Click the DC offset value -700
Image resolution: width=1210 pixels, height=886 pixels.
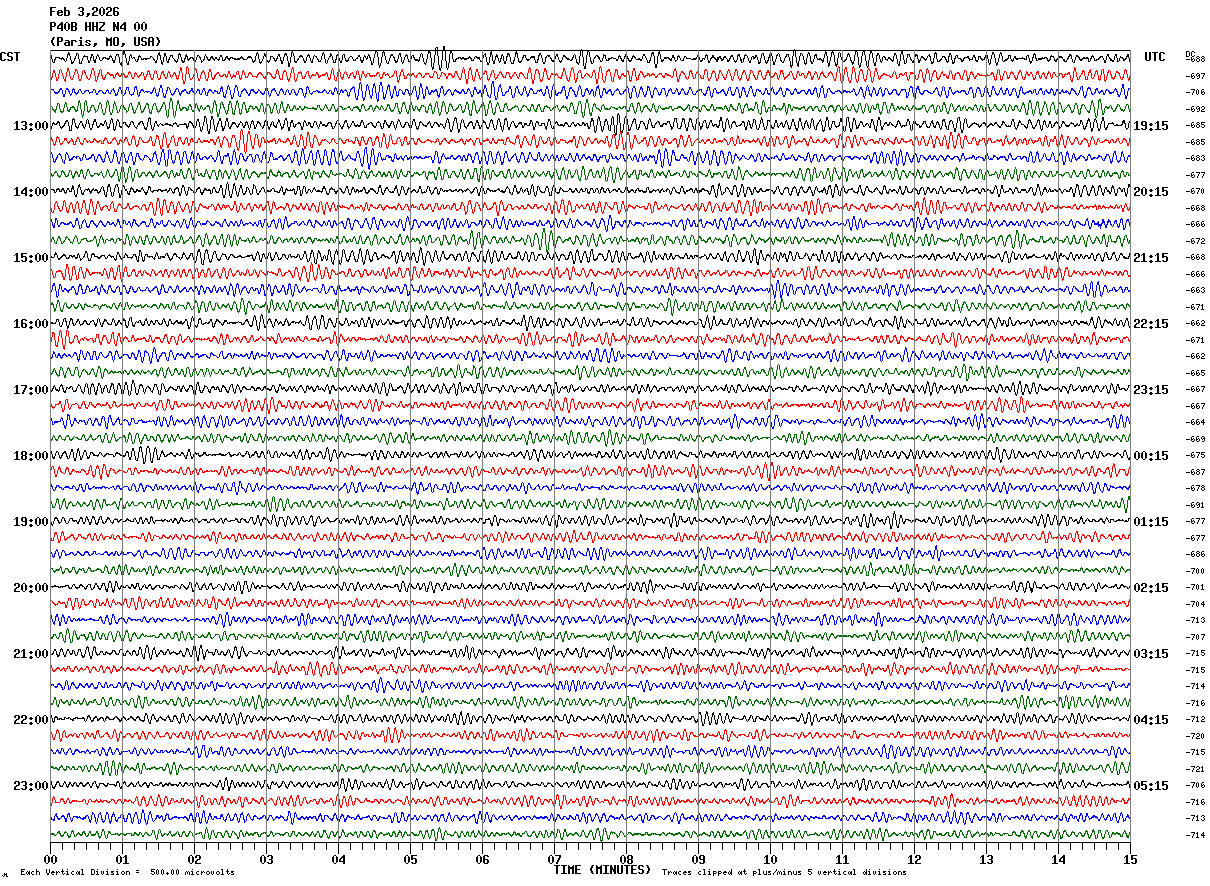coord(1195,571)
